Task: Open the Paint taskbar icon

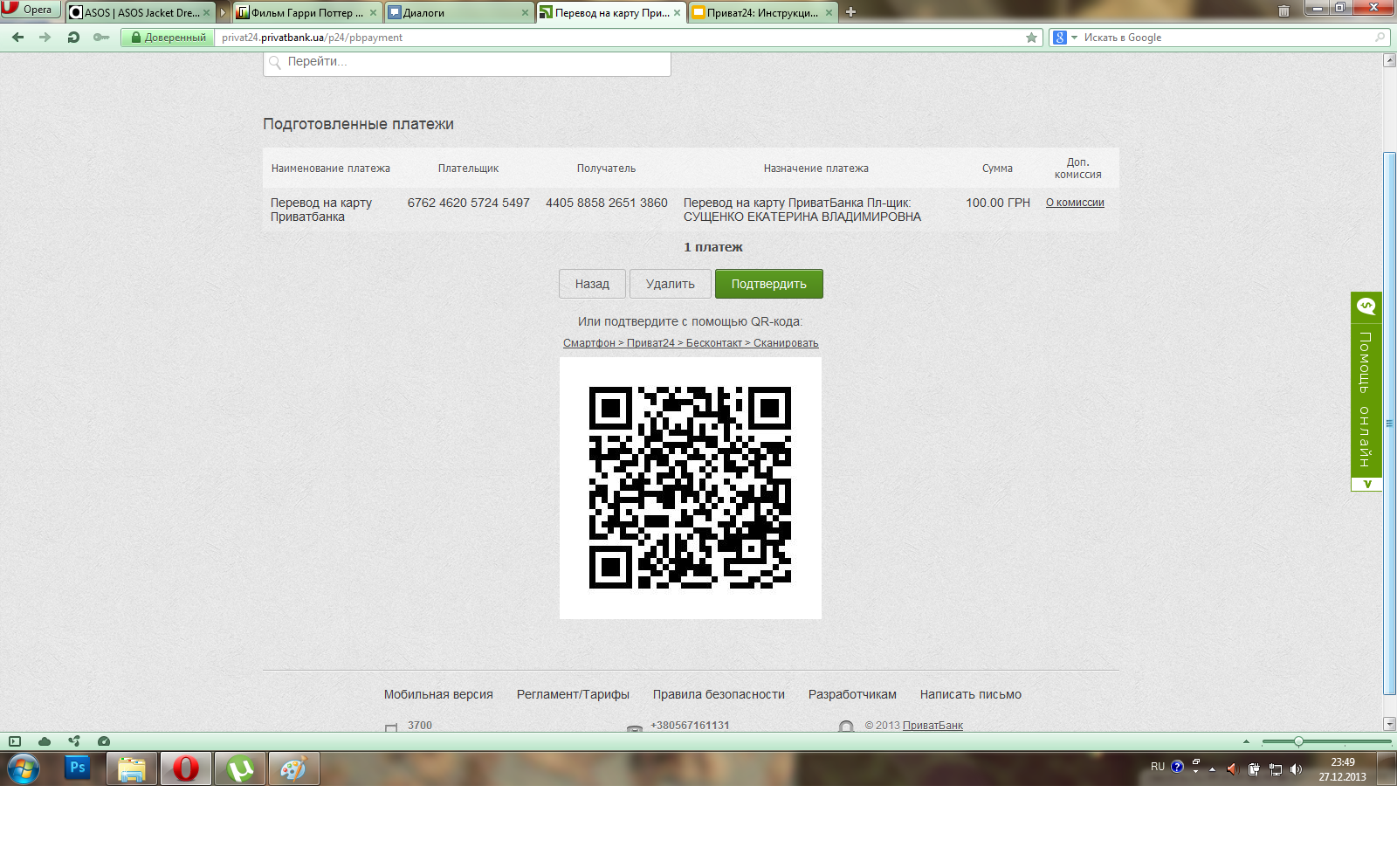Action: pyautogui.click(x=293, y=768)
